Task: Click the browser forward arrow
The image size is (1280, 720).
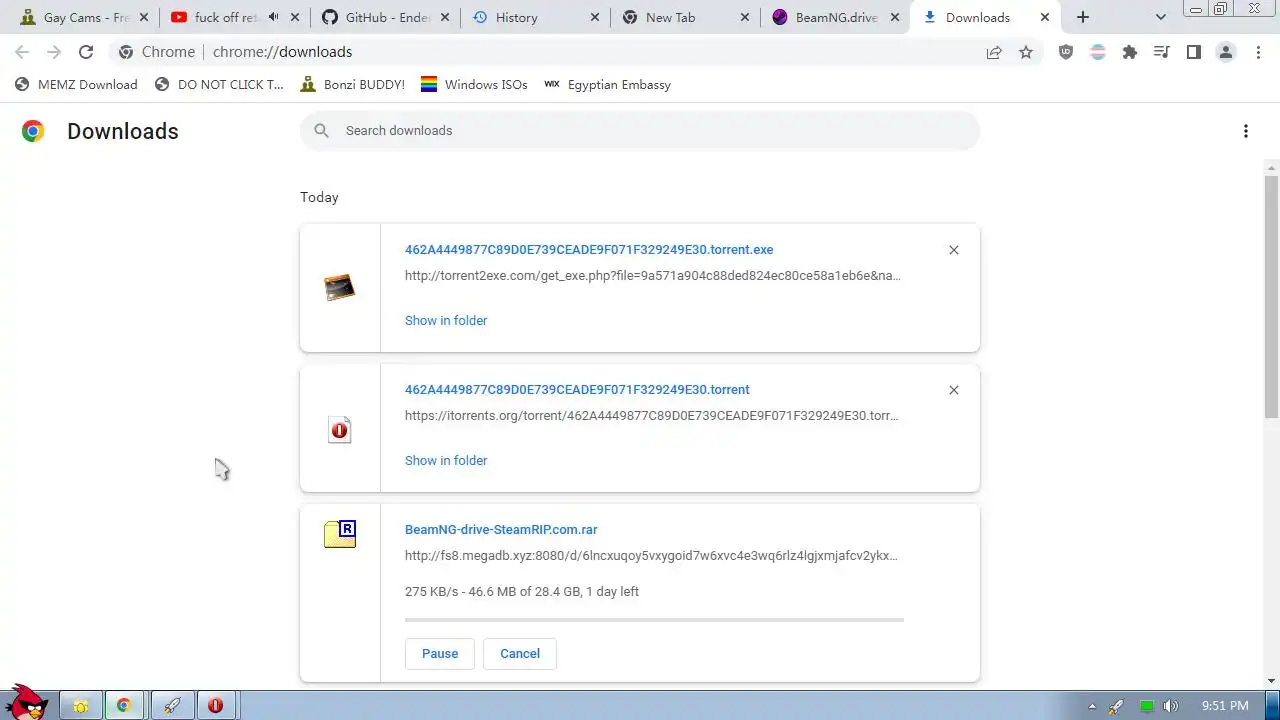Action: point(54,52)
